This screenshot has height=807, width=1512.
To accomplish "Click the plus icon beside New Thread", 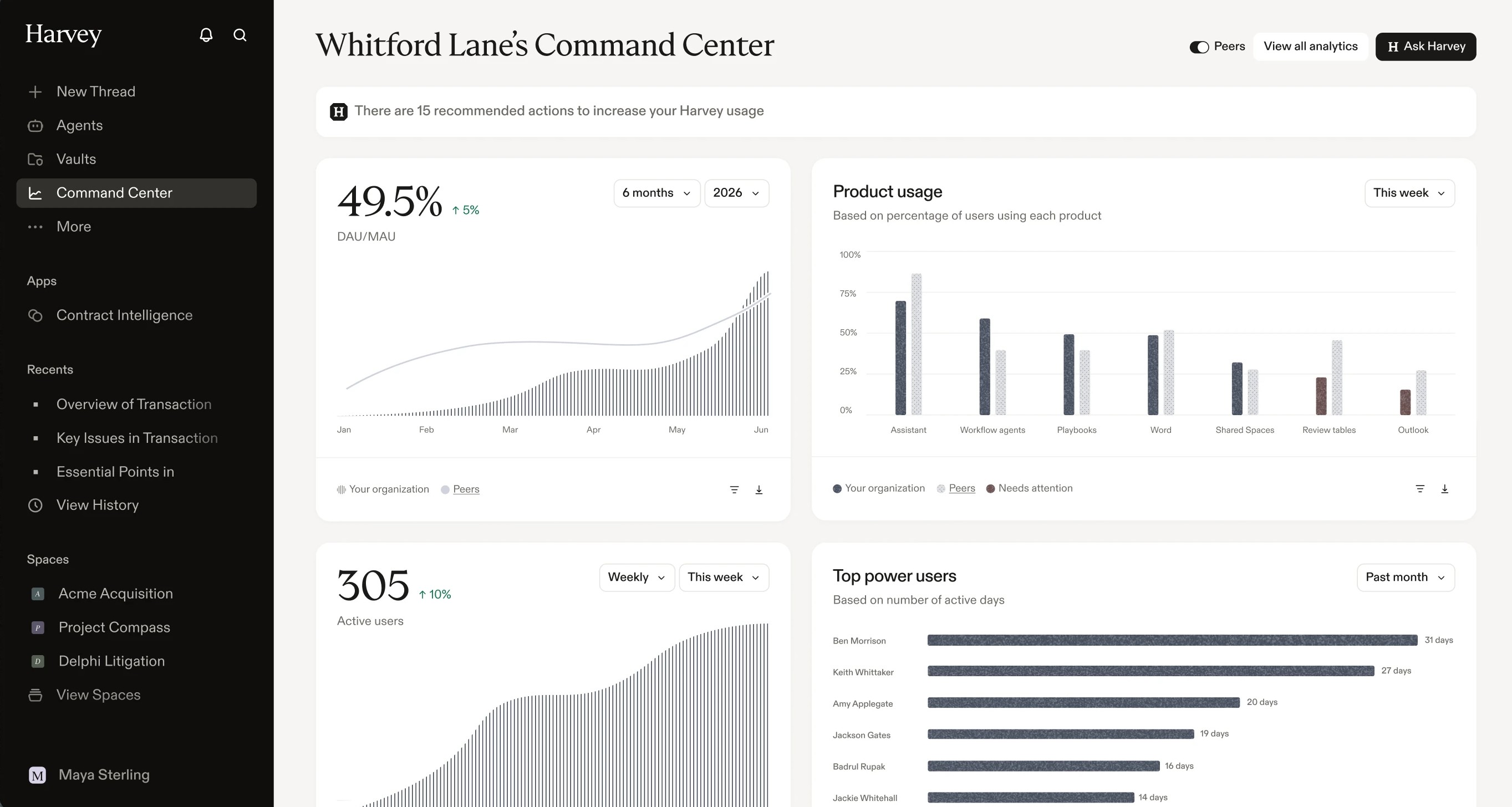I will 35,91.
